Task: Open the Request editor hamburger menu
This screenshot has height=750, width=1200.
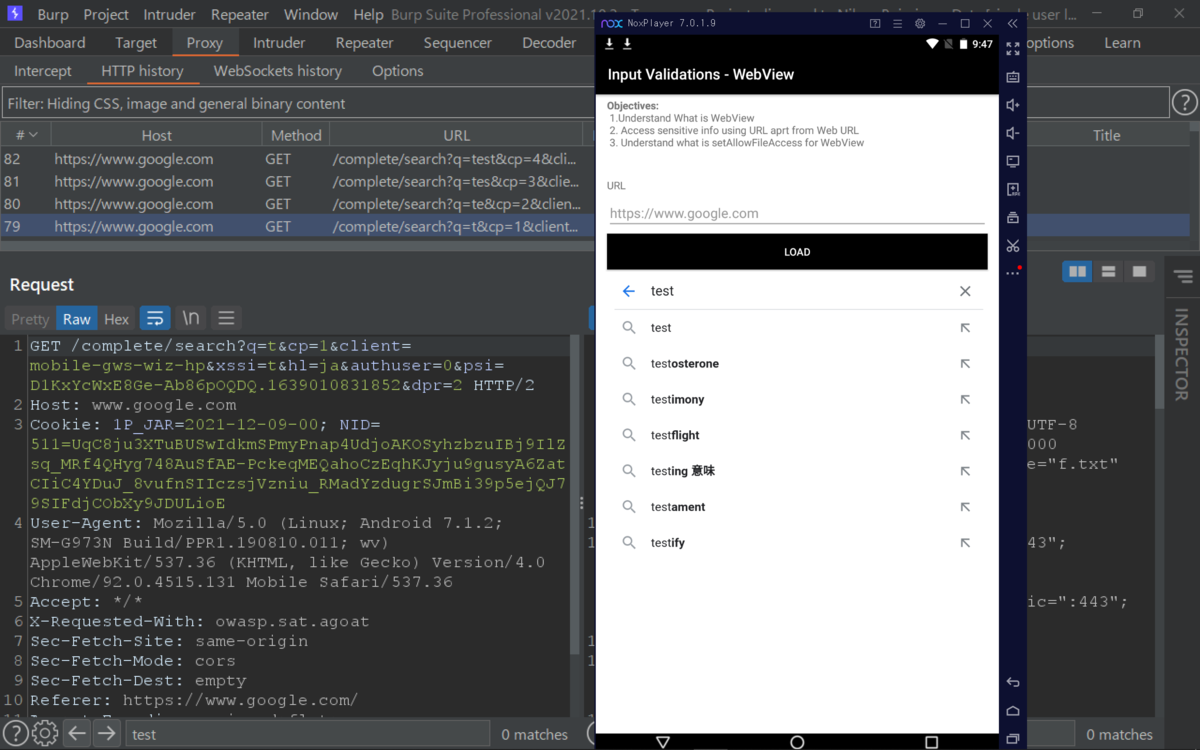Action: pos(226,318)
